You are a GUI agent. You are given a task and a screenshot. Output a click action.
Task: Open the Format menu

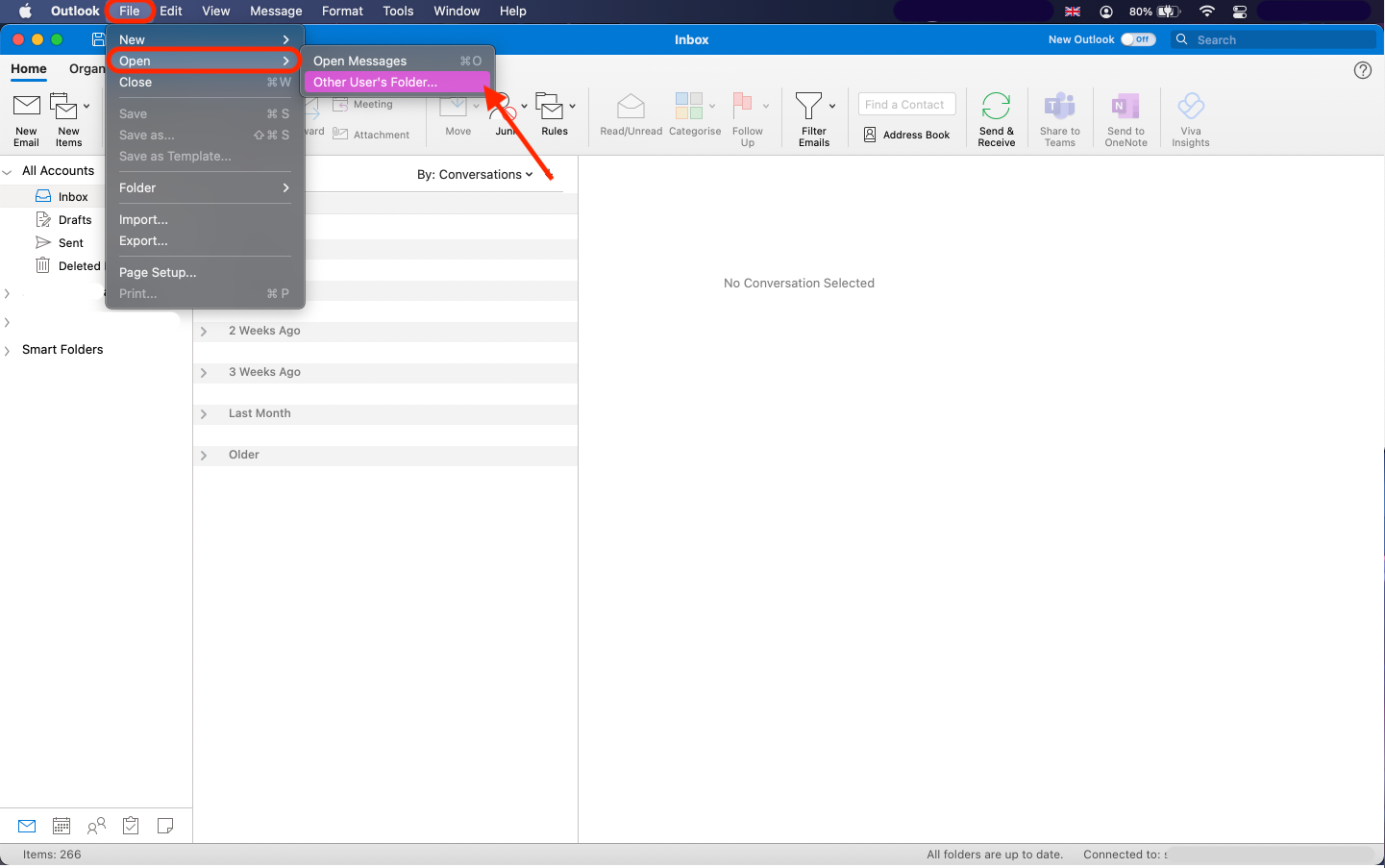tap(342, 12)
